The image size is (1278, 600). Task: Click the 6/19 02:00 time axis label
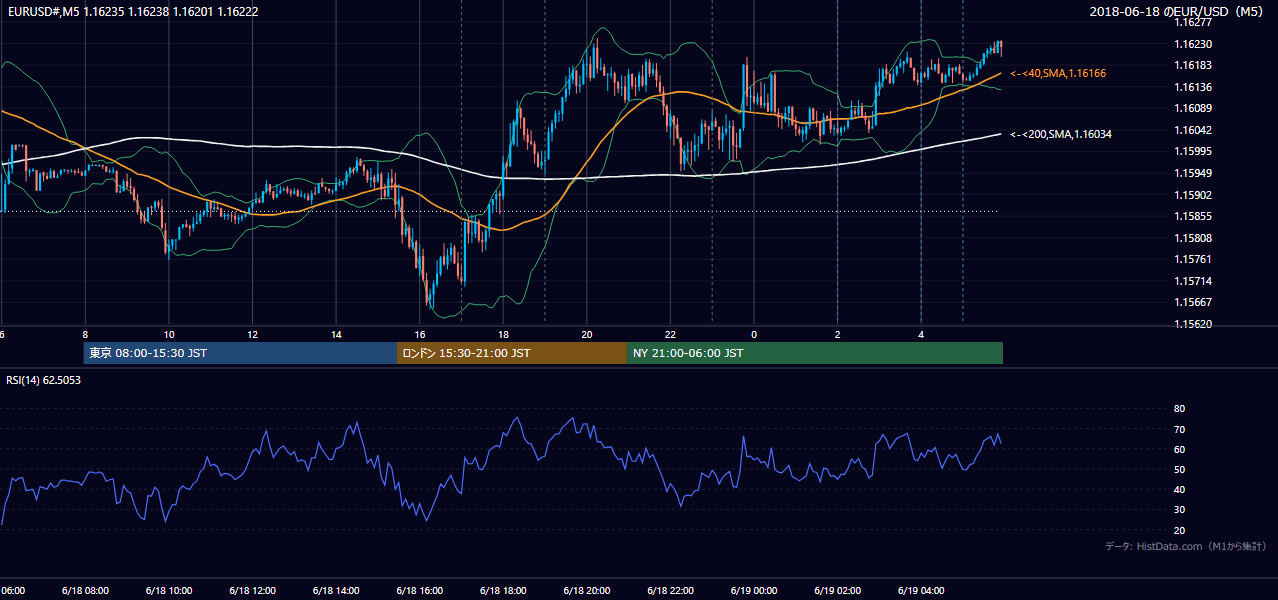pos(837,590)
